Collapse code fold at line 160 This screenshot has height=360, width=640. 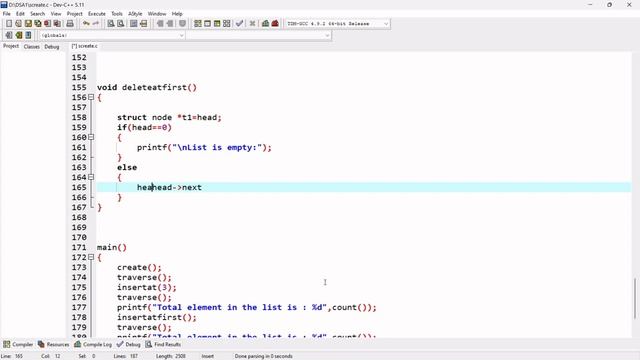click(x=91, y=138)
